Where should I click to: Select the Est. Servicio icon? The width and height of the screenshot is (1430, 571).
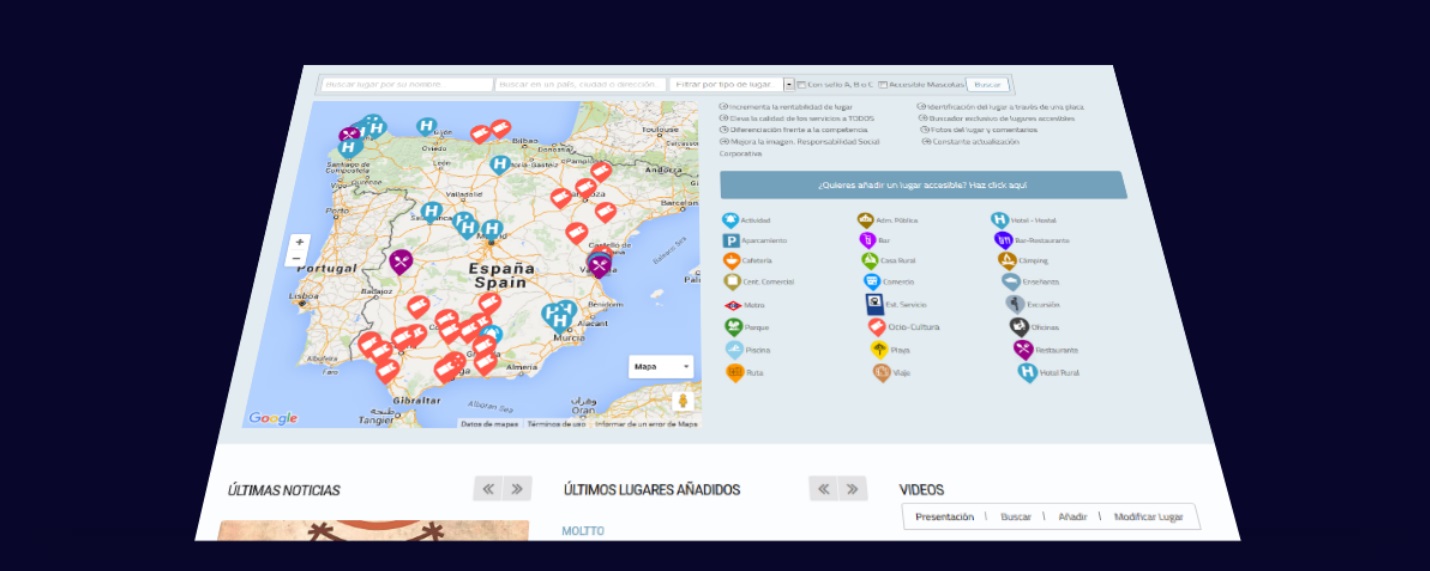(x=875, y=304)
